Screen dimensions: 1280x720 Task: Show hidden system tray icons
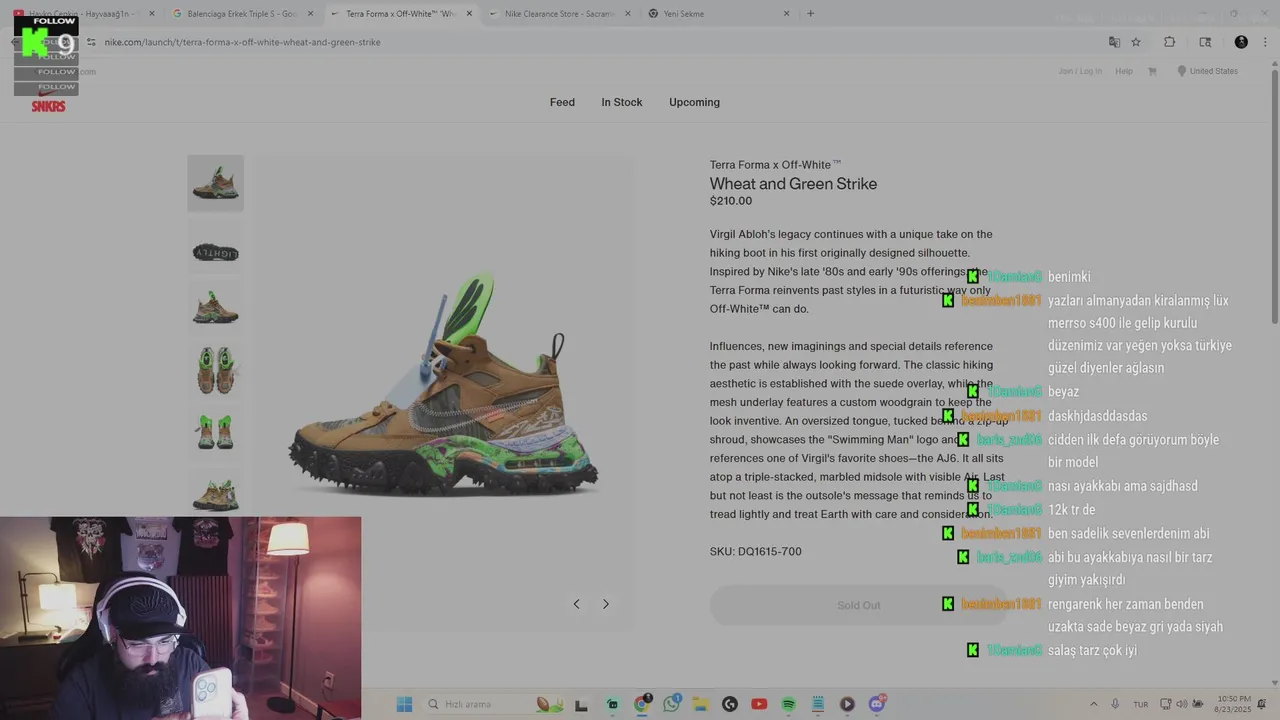tap(1093, 704)
